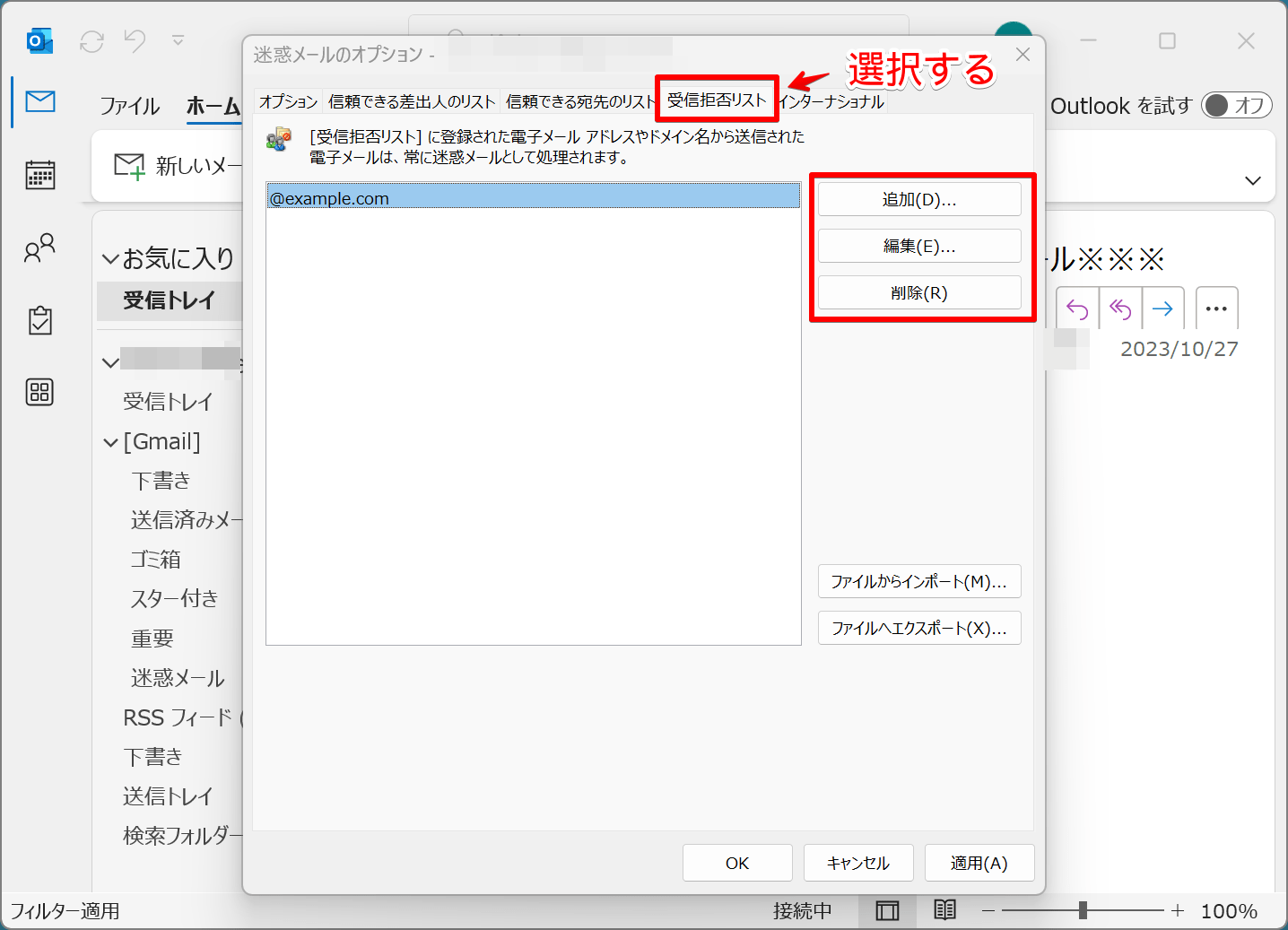The height and width of the screenshot is (930, 1288).
Task: Switch to the 信頼できる差出人のリスト tab
Action: coord(411,101)
